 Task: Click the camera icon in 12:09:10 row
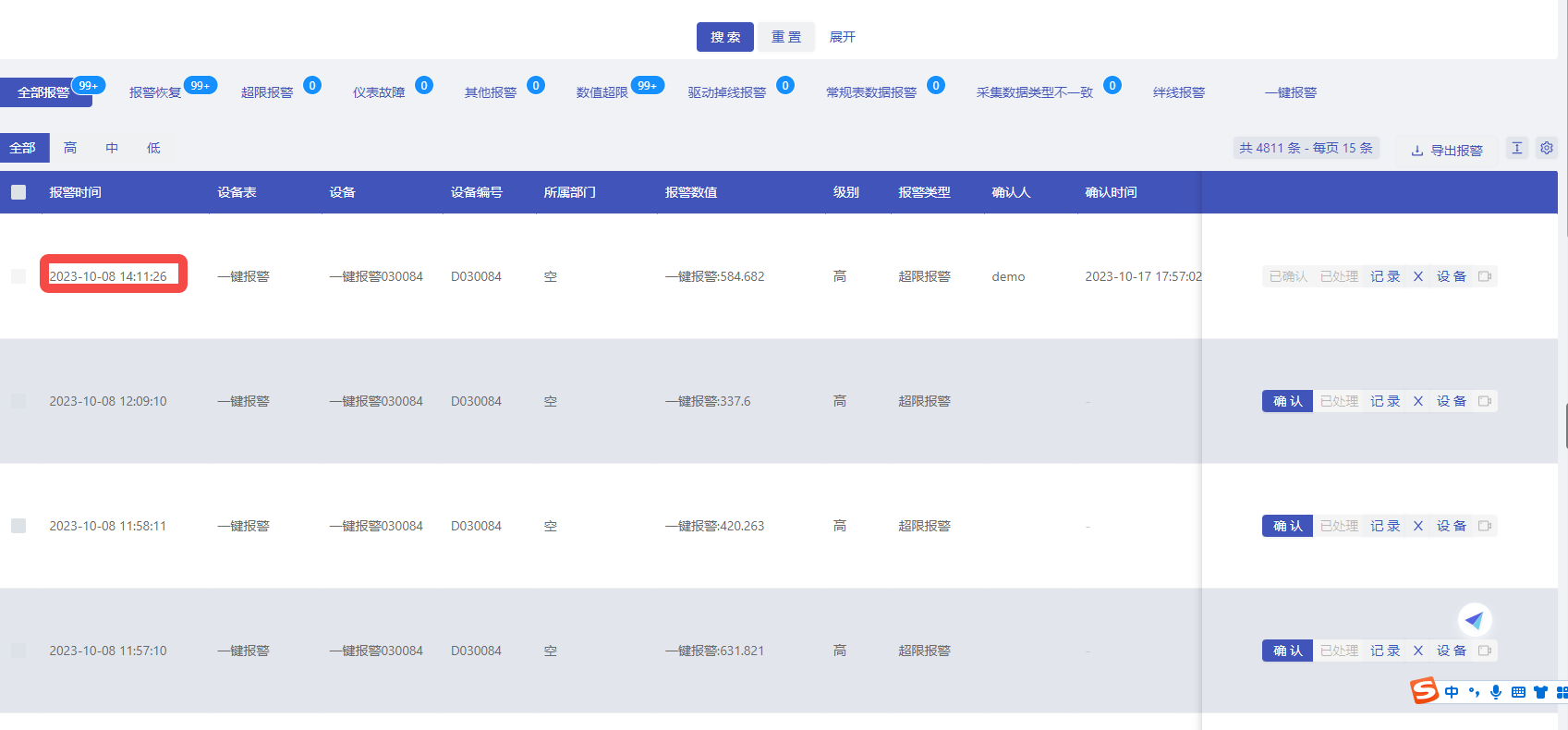(x=1485, y=401)
